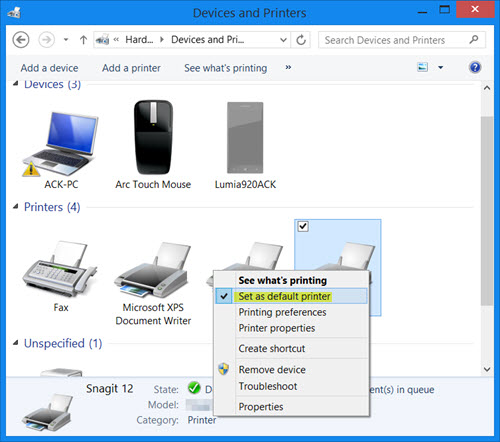The image size is (500, 442).
Task: Select Microsoft XPS Document Writer printer
Action: 153,270
